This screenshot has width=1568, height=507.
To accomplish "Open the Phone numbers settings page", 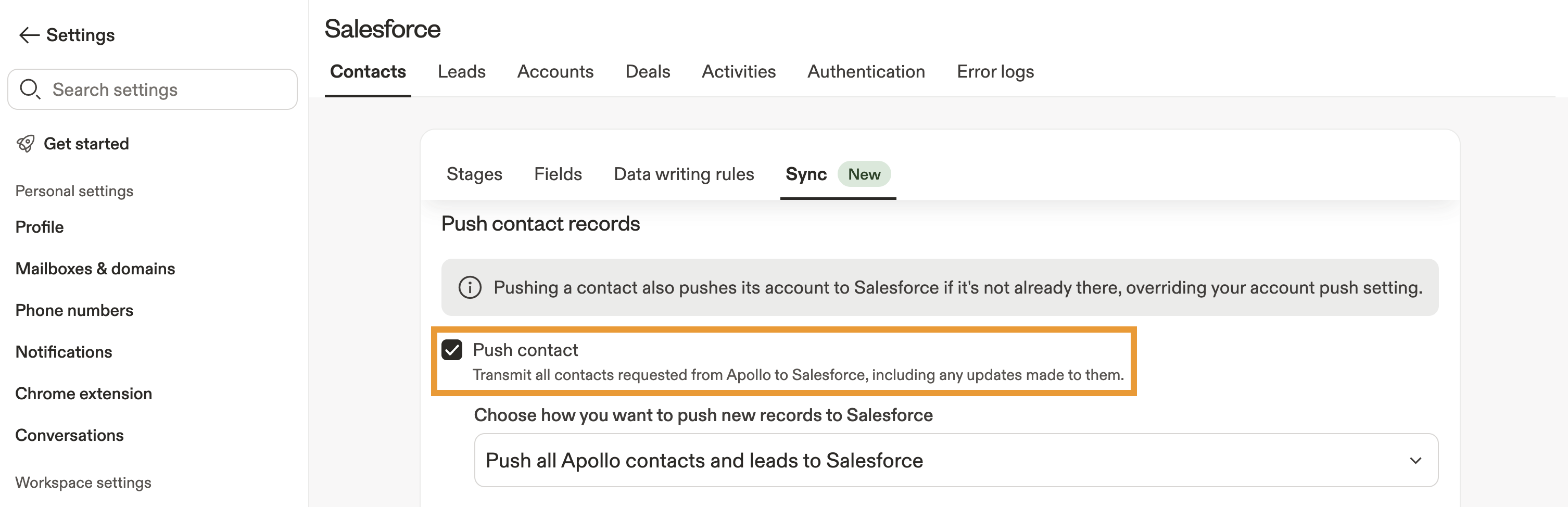I will coord(74,310).
